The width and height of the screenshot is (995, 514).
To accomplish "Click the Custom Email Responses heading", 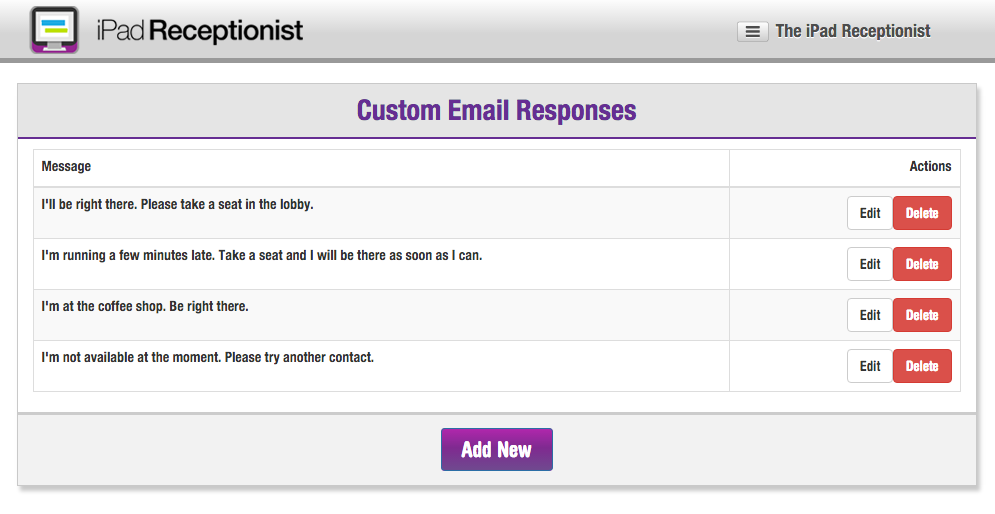I will coord(496,110).
